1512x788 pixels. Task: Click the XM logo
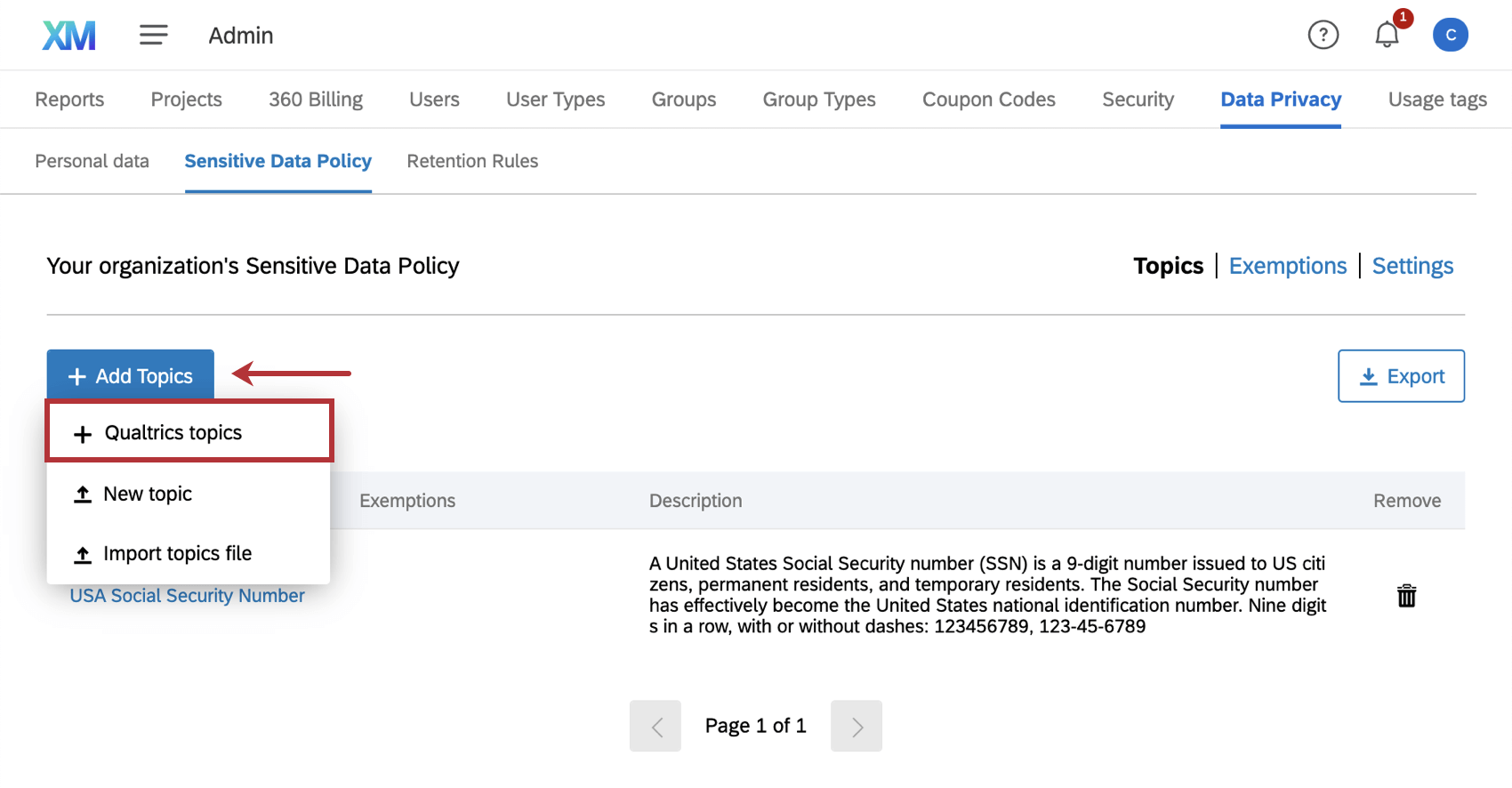(68, 36)
